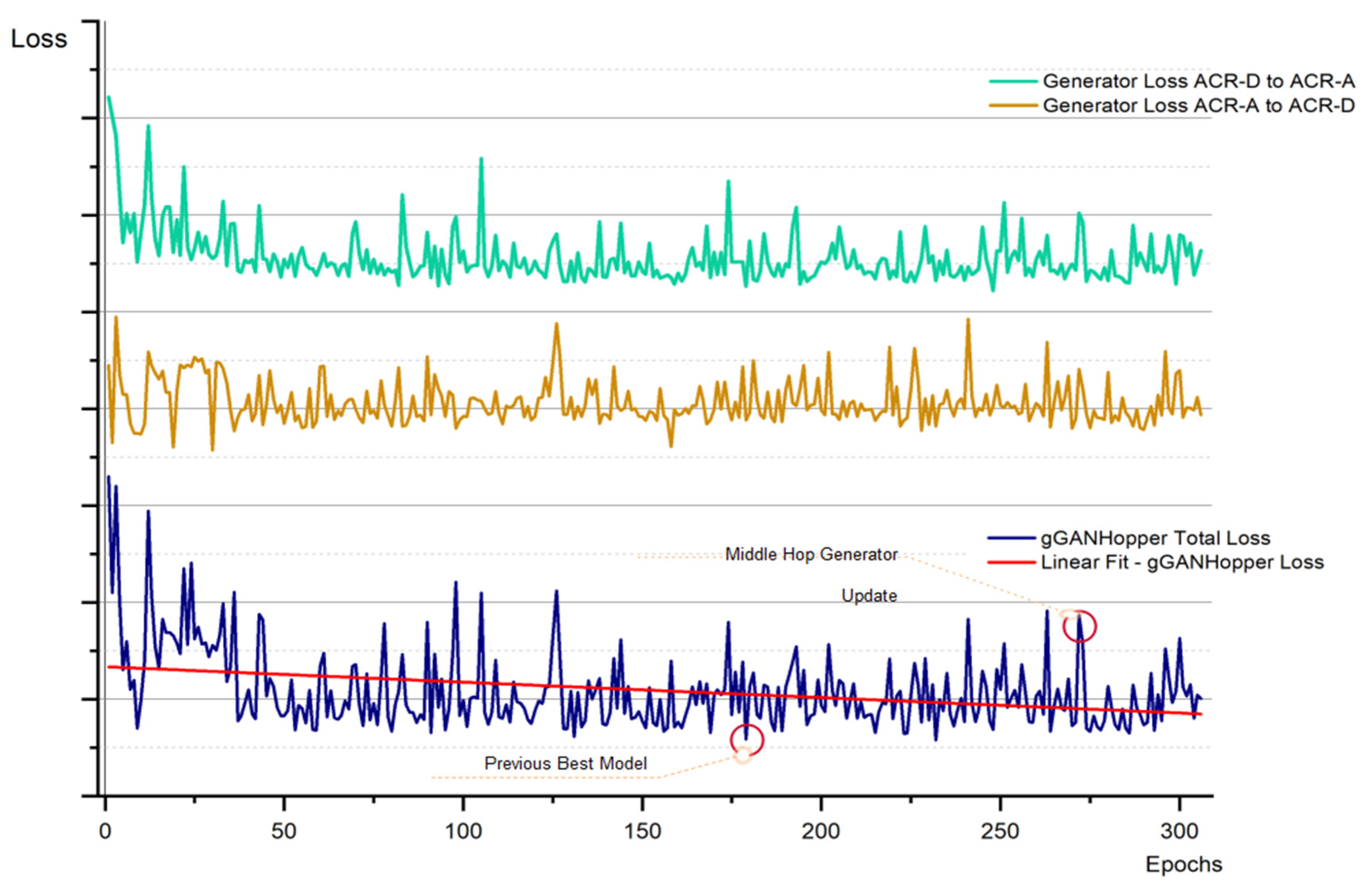The width and height of the screenshot is (1372, 890).
Task: Select the 'Generator Loss ACR-D to ACR-A' legend label
Action: (x=1198, y=81)
